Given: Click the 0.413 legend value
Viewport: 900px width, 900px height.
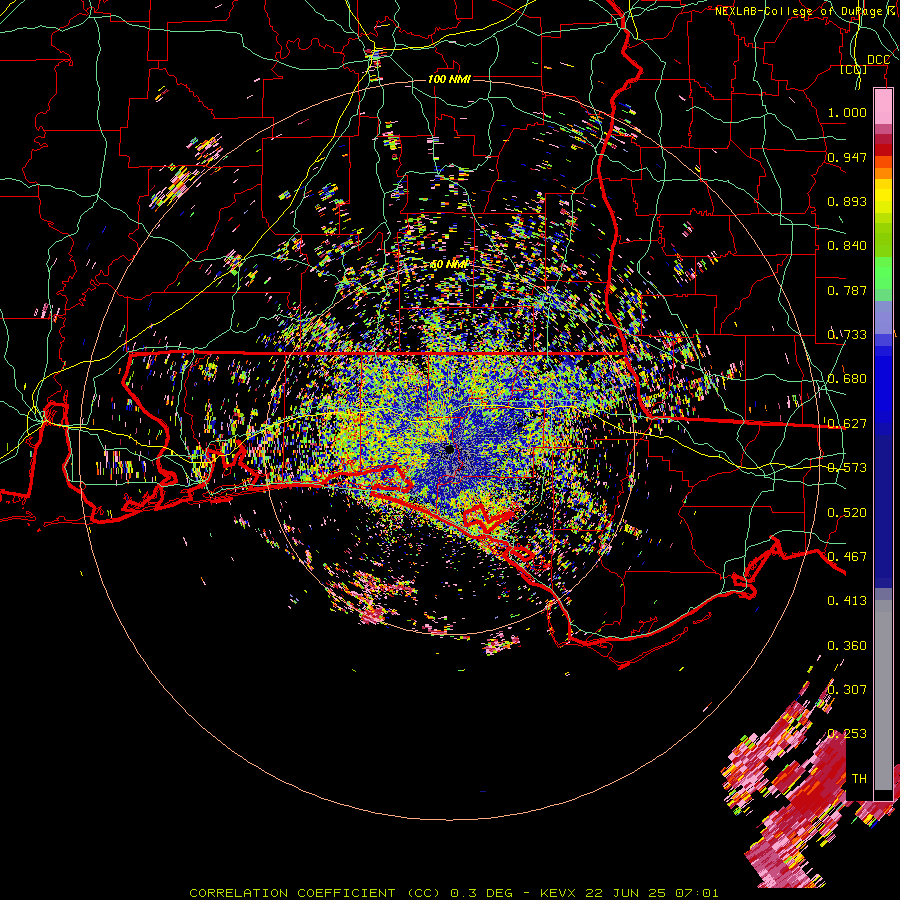Looking at the screenshot, I should [847, 601].
